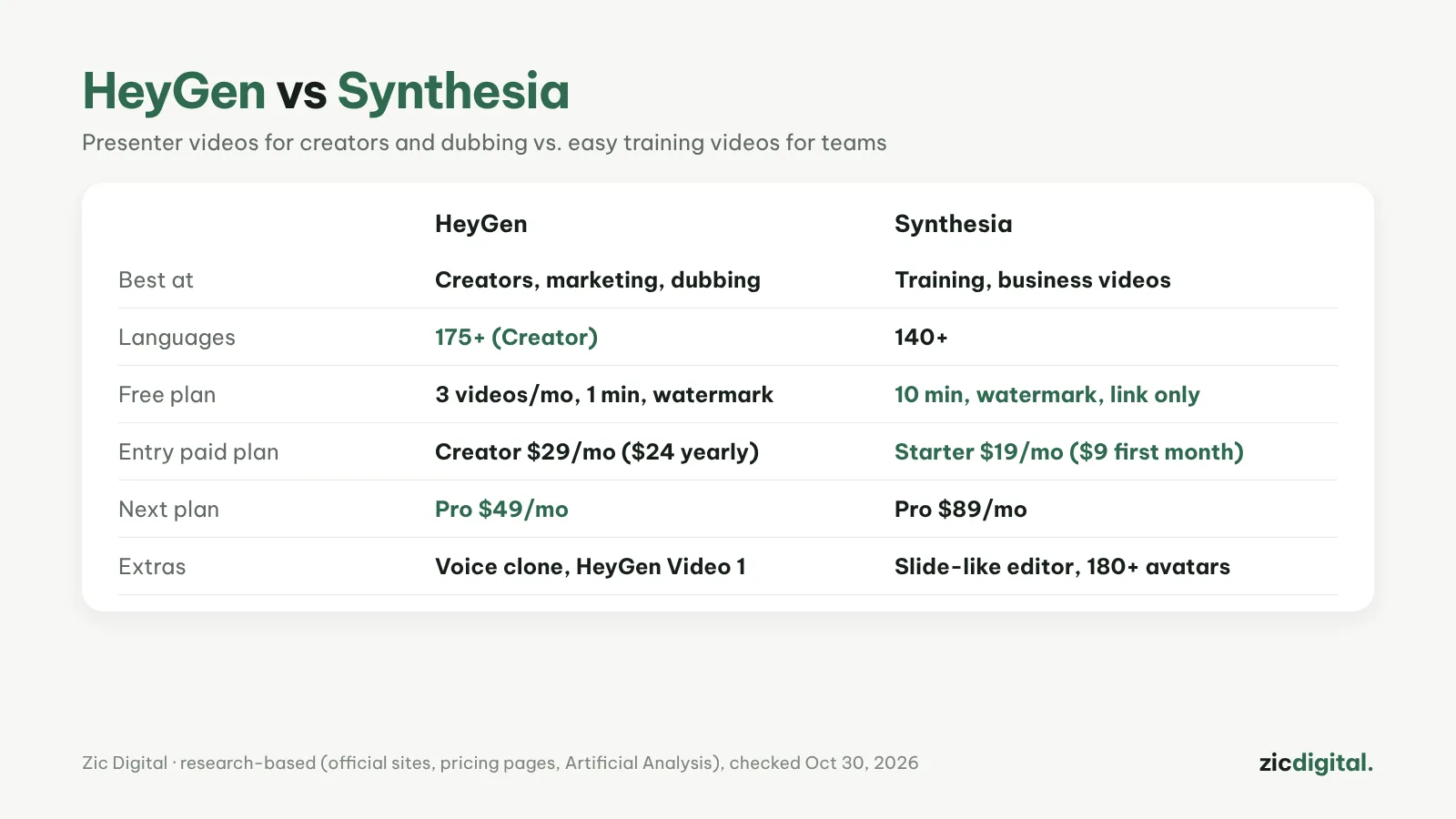Select the 'Extras' row label

pyautogui.click(x=152, y=567)
